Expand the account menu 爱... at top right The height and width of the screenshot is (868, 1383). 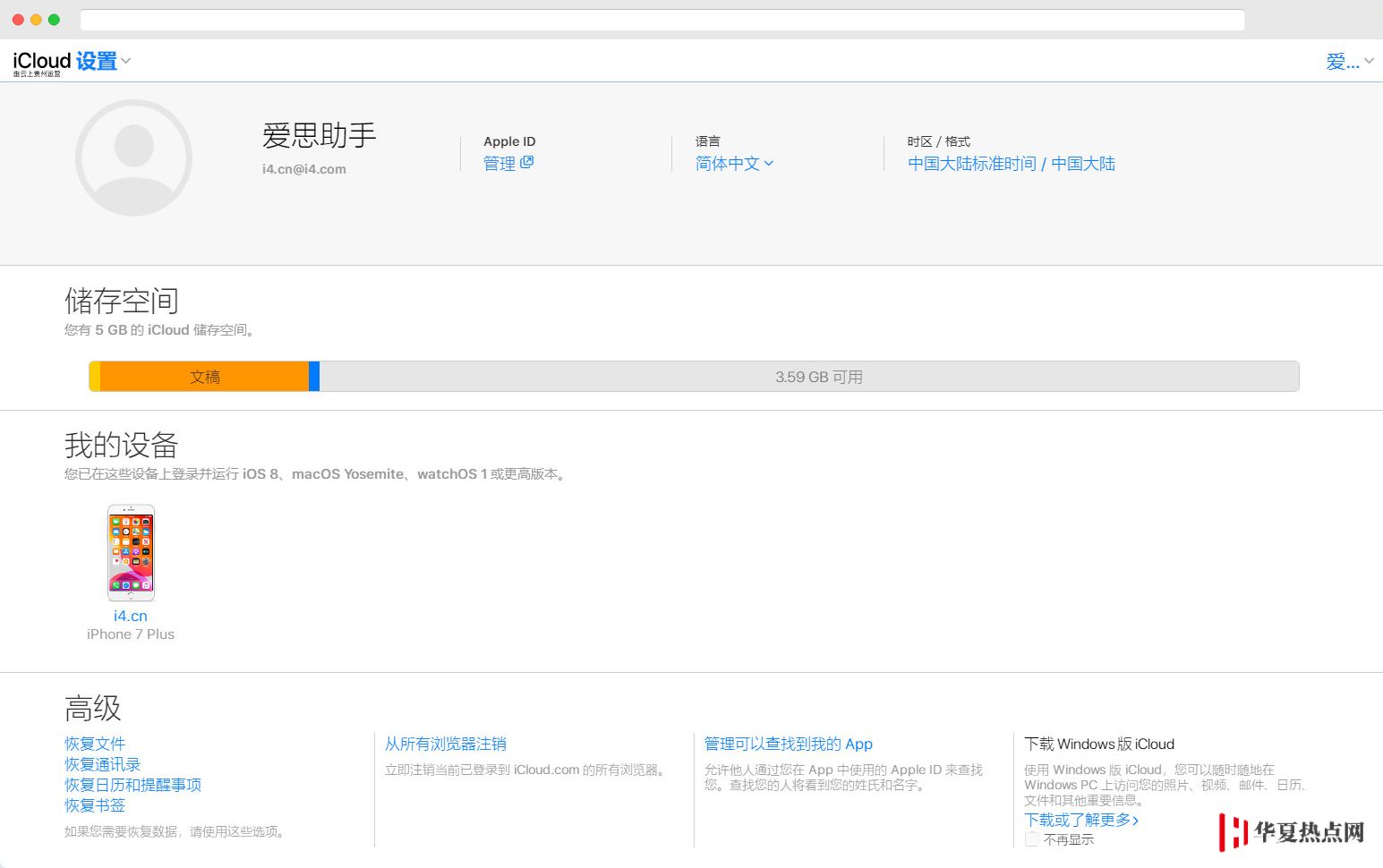click(x=1349, y=61)
